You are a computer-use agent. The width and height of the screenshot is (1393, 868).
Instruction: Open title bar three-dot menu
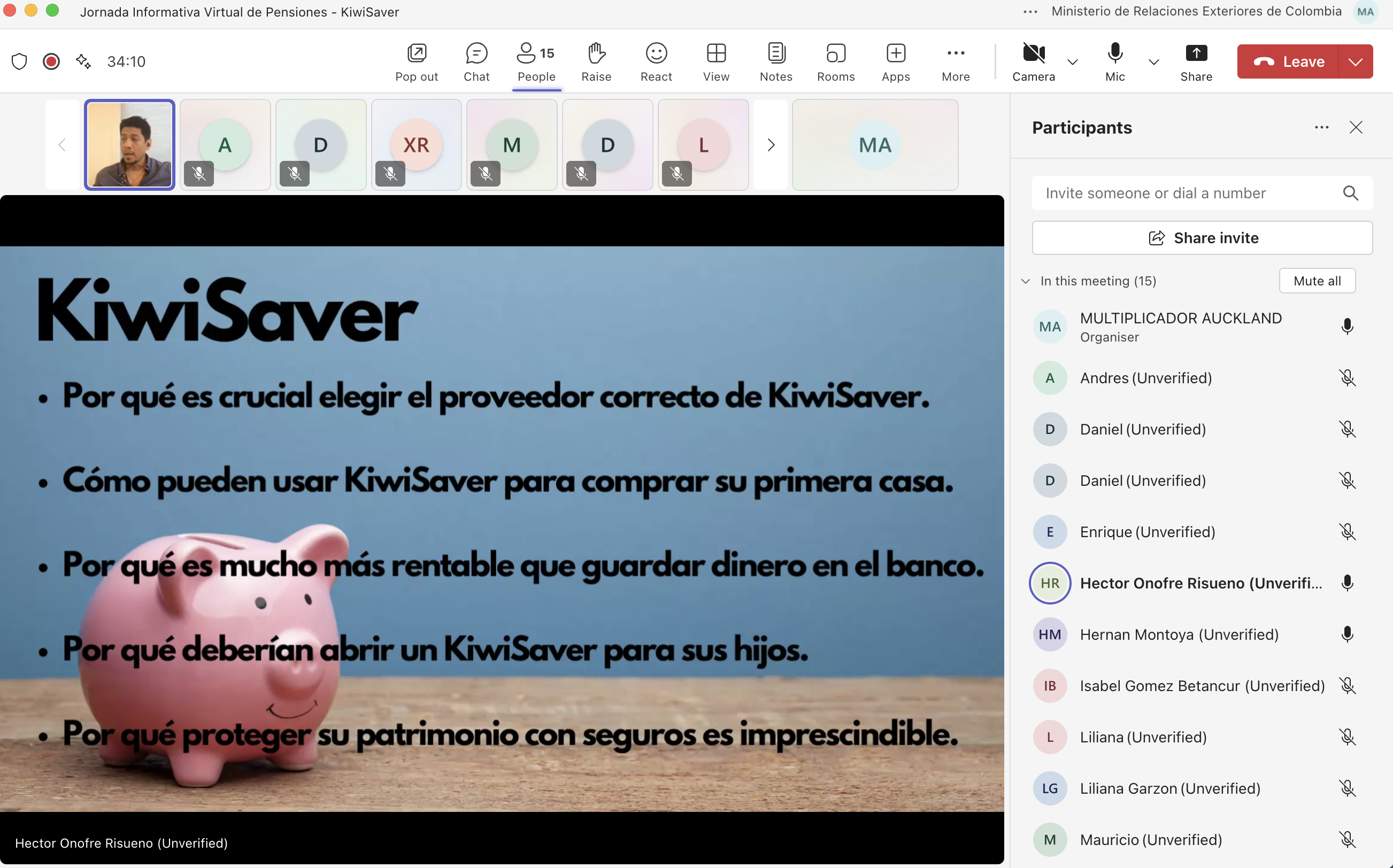pyautogui.click(x=1030, y=11)
